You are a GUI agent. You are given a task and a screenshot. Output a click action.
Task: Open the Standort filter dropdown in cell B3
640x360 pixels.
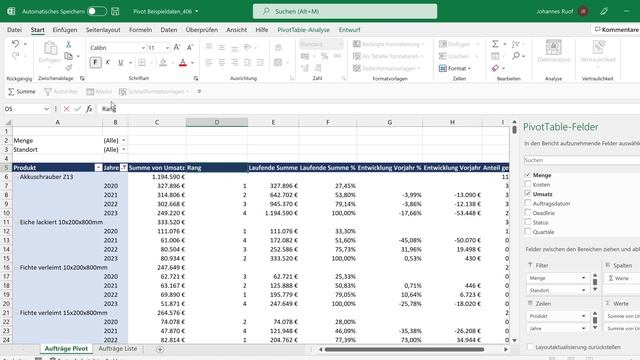pos(124,150)
